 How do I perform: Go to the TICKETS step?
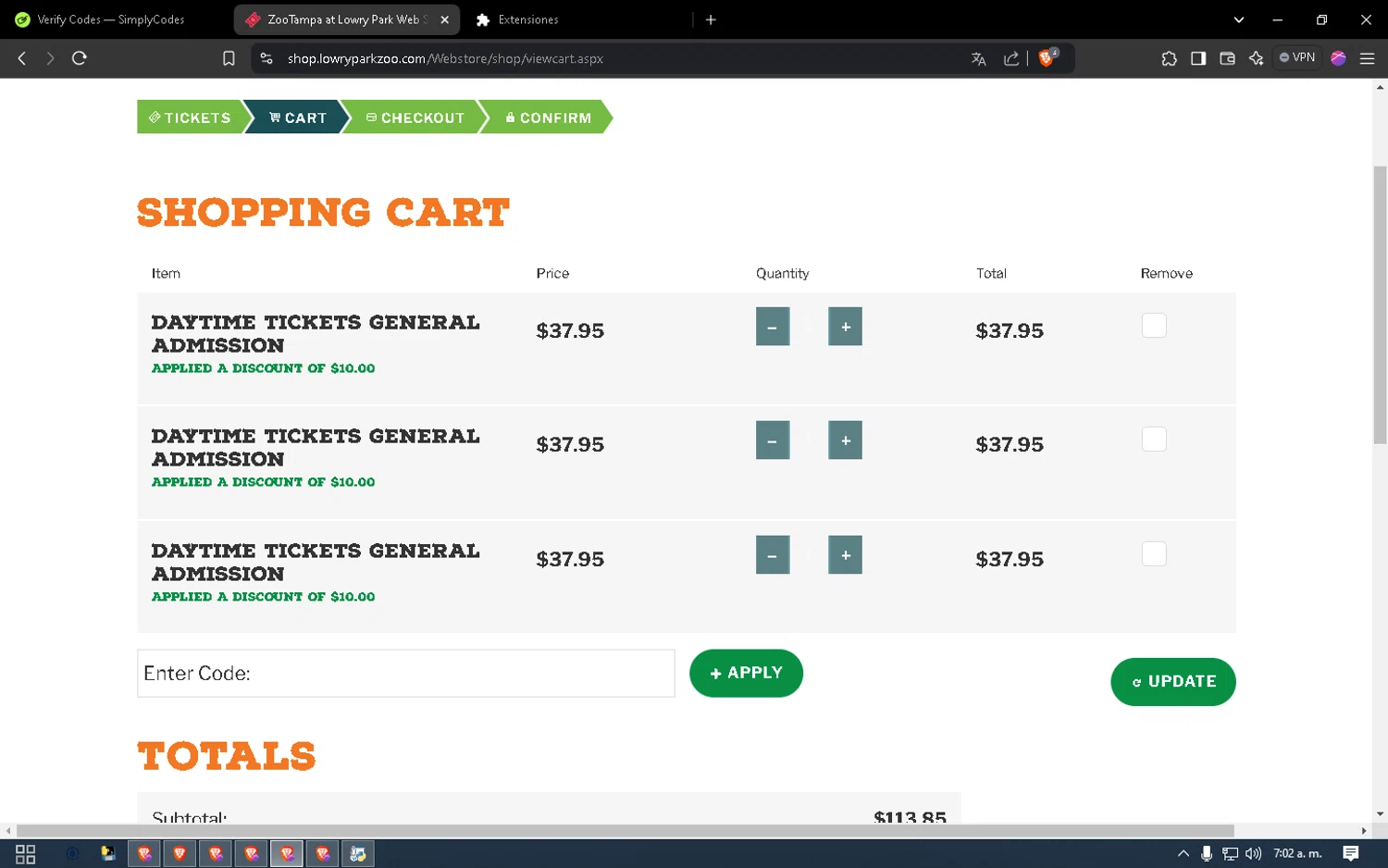click(191, 118)
